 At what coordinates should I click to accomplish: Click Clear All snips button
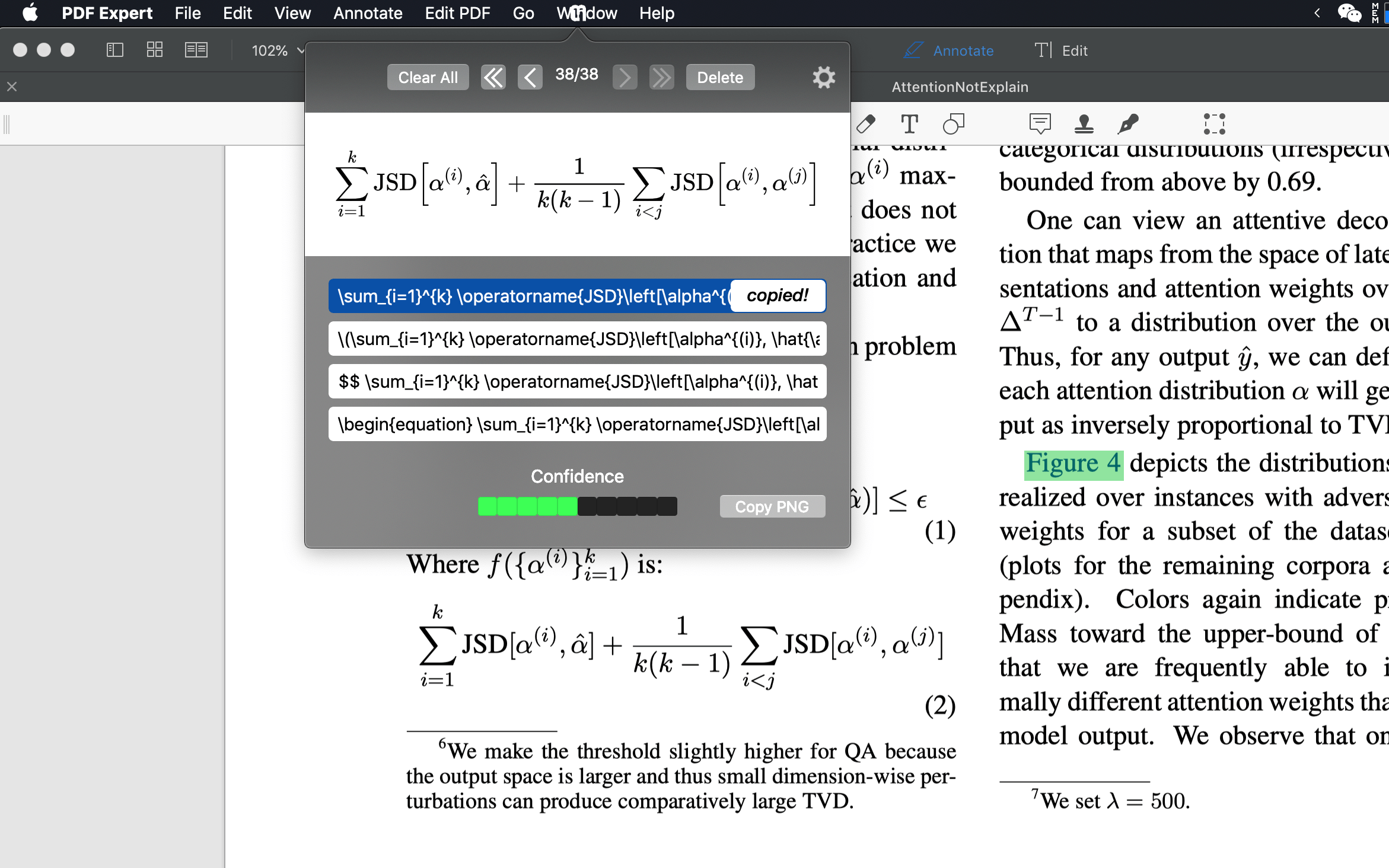(x=428, y=77)
